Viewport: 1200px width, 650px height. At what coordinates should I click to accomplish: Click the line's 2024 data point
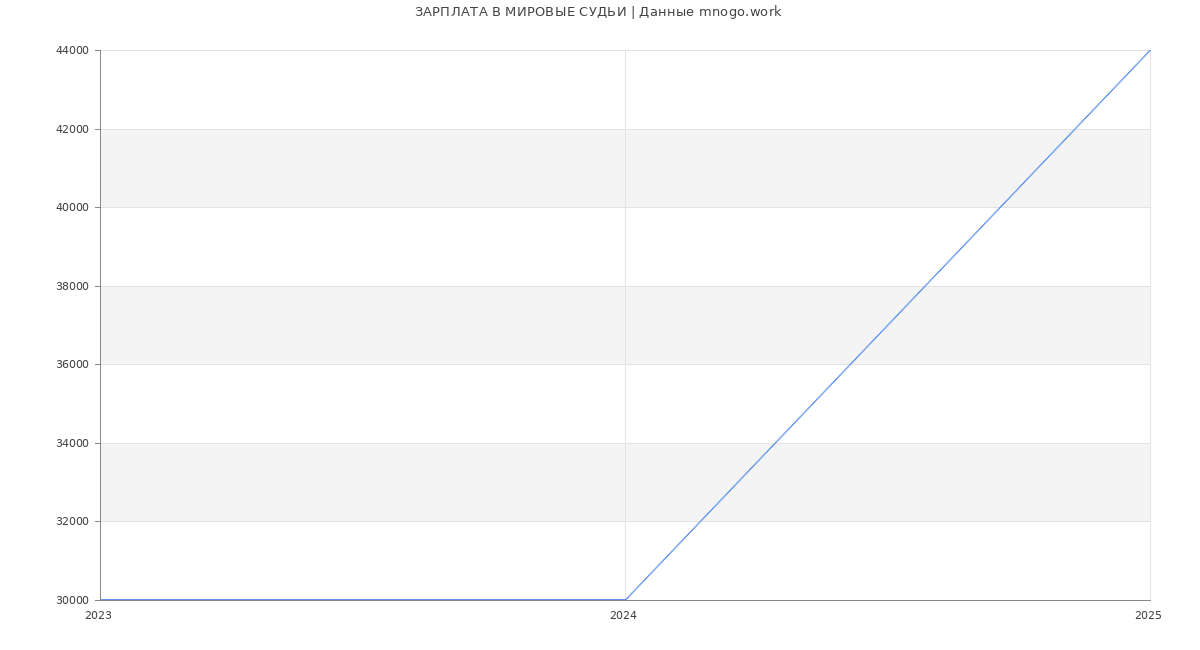pos(625,600)
